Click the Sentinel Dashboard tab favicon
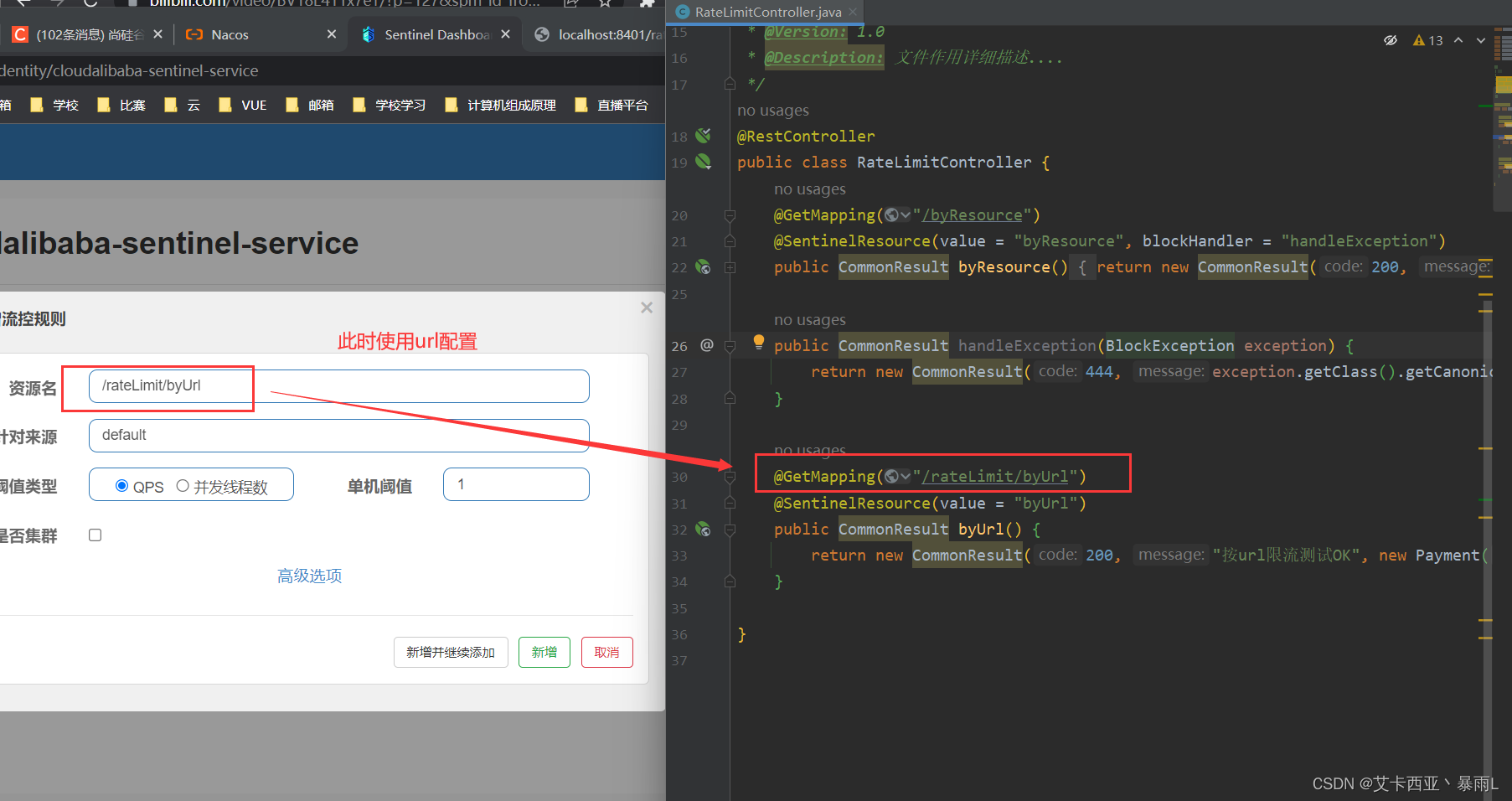 click(368, 34)
